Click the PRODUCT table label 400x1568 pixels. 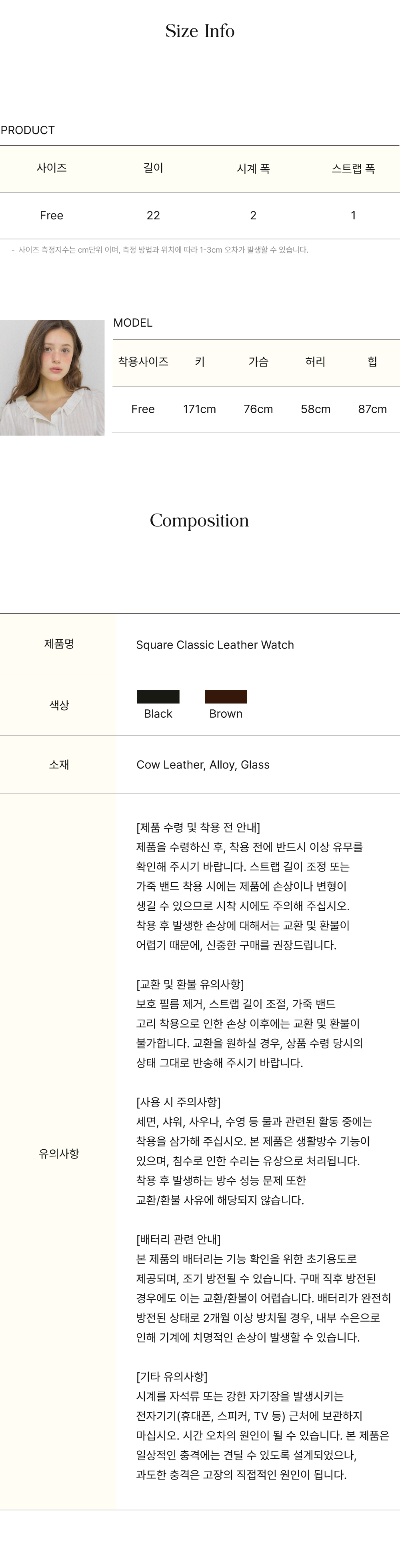coord(28,130)
